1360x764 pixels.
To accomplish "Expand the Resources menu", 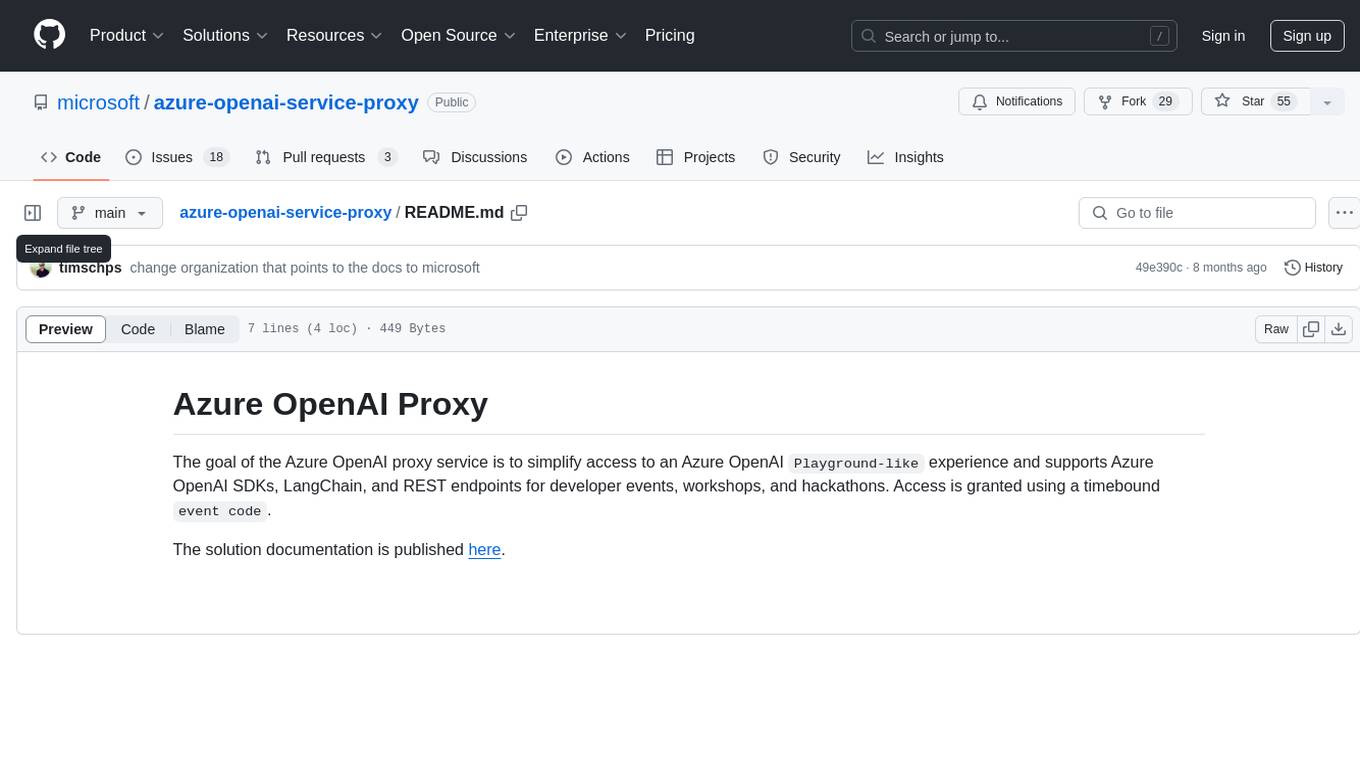I will (334, 35).
